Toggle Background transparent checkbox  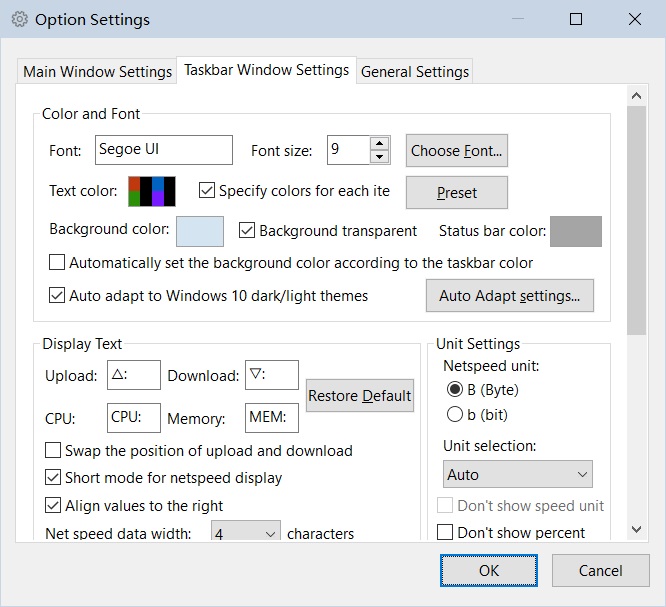click(248, 231)
